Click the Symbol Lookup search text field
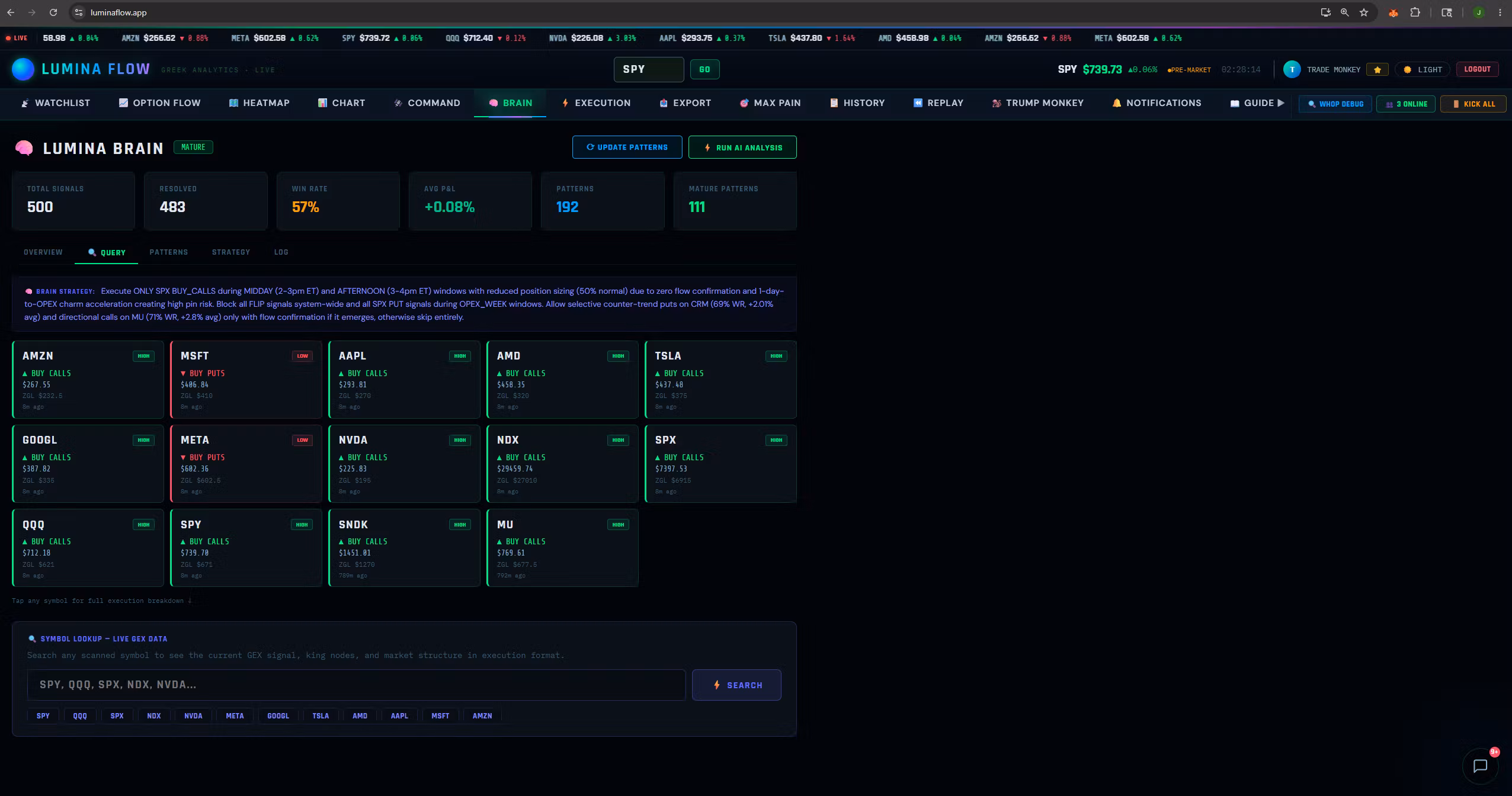This screenshot has height=796, width=1512. pos(356,685)
